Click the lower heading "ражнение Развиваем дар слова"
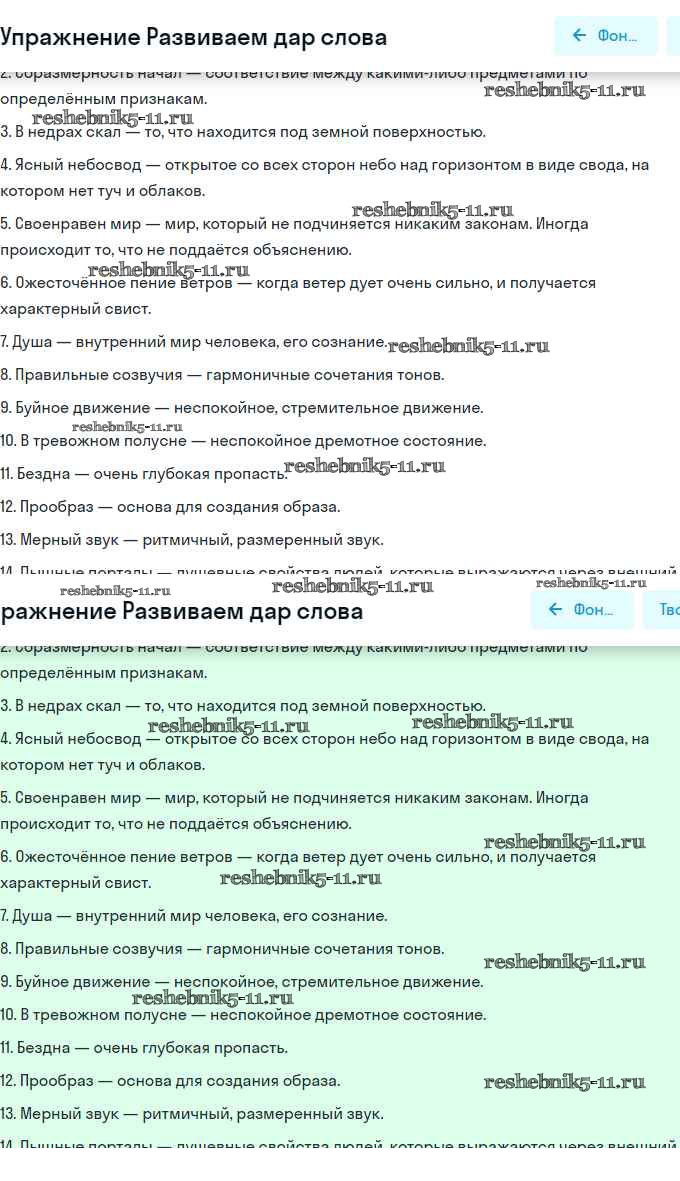Screen dimensions: 680x1181 pos(181,611)
